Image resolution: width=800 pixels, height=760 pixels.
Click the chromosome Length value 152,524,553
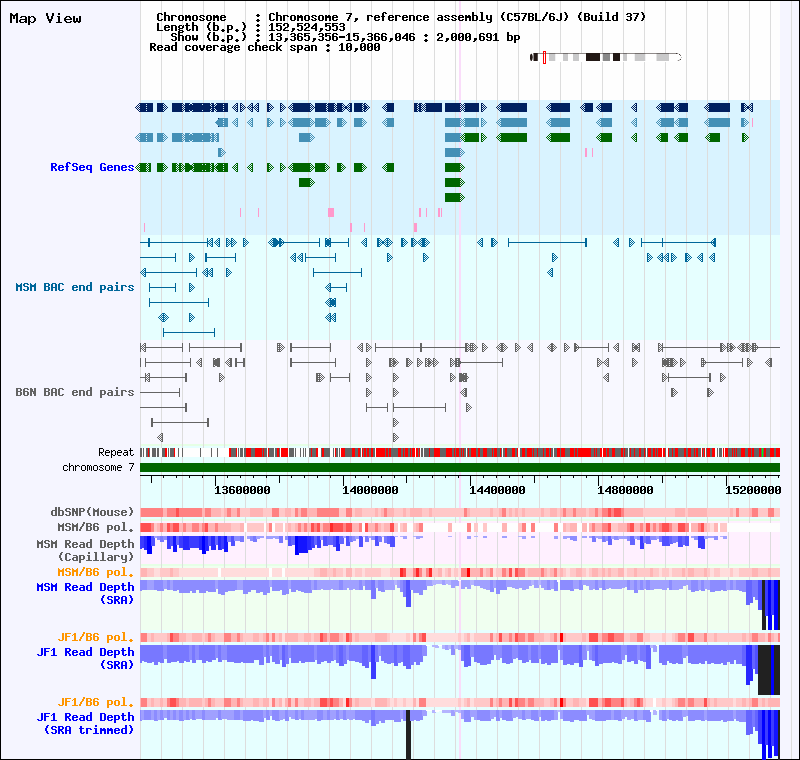click(307, 27)
